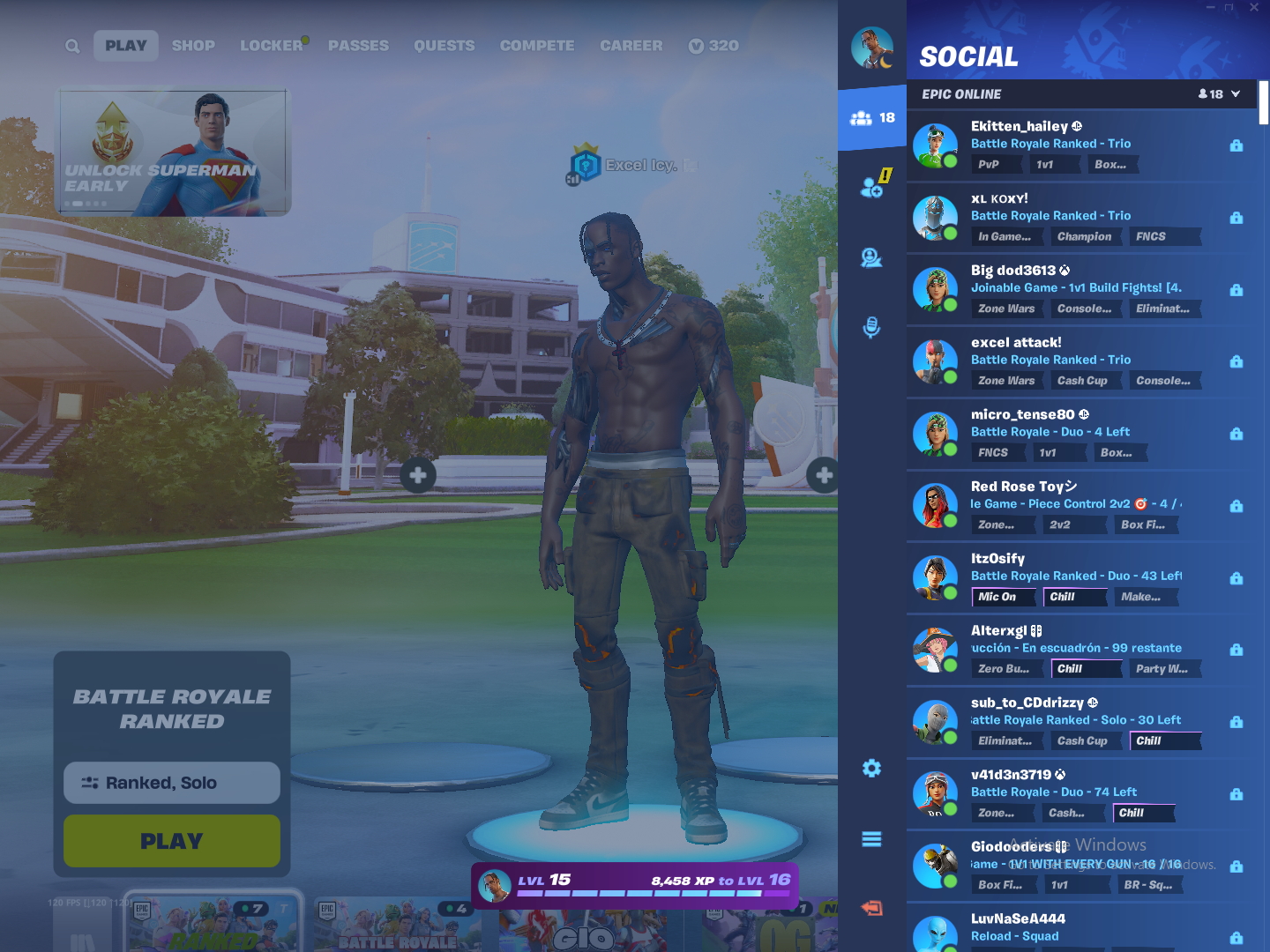This screenshot has height=952, width=1270.
Task: Open the hamburger menu in social sidebar
Action: click(871, 839)
